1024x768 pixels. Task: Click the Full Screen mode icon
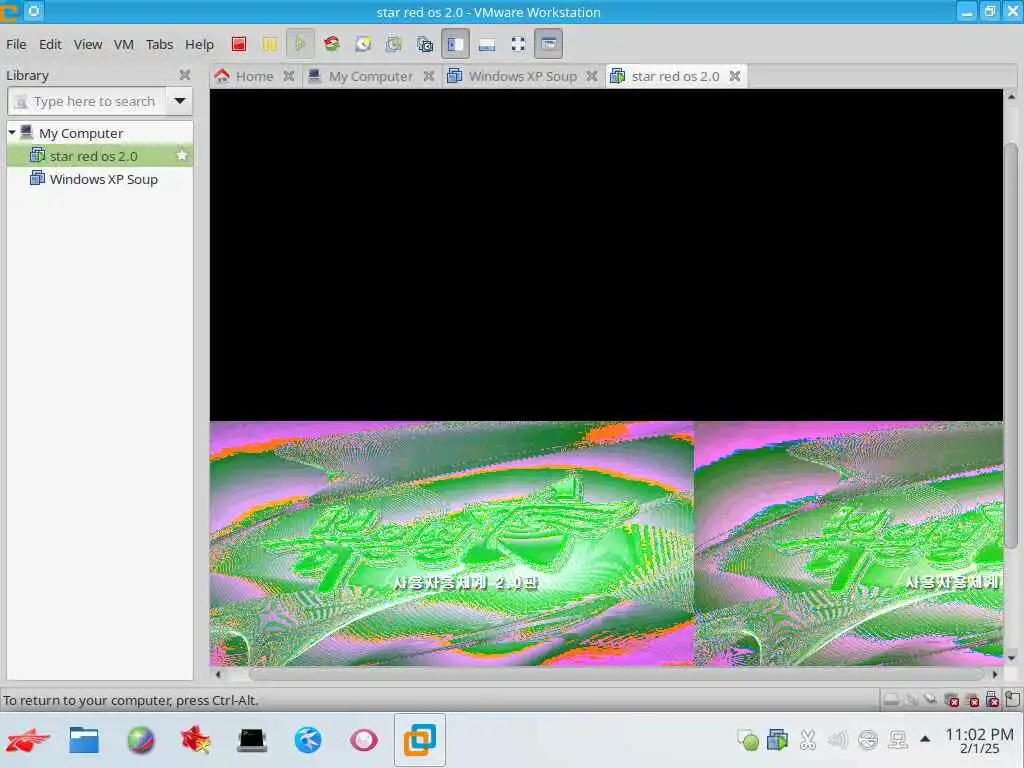(x=519, y=44)
